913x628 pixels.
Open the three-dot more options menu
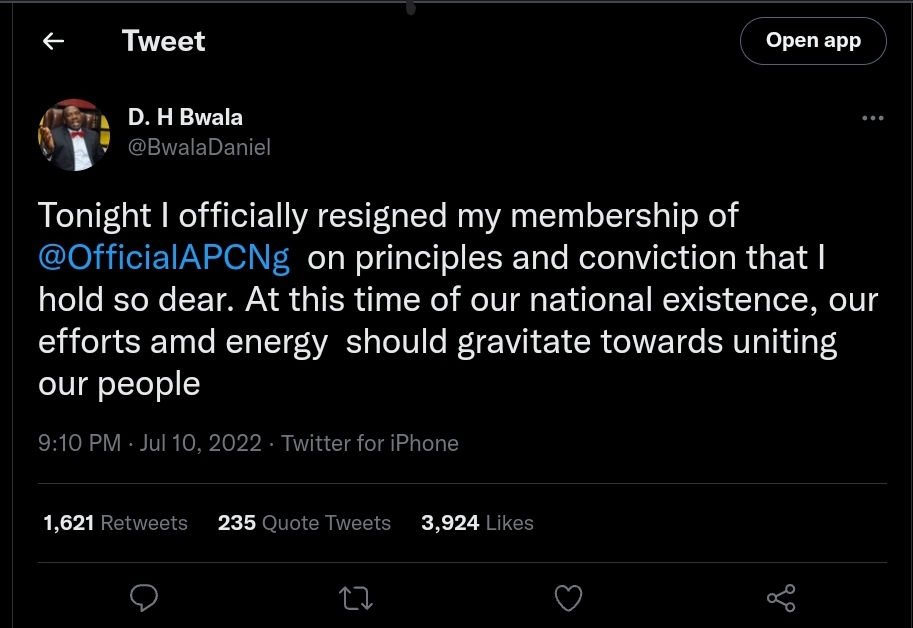(x=872, y=118)
